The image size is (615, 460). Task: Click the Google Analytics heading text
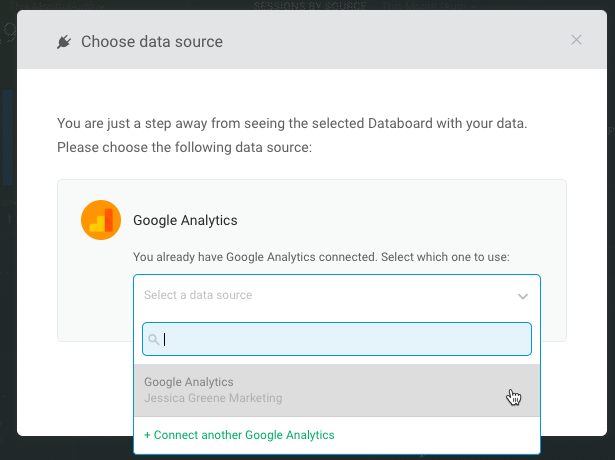(185, 220)
